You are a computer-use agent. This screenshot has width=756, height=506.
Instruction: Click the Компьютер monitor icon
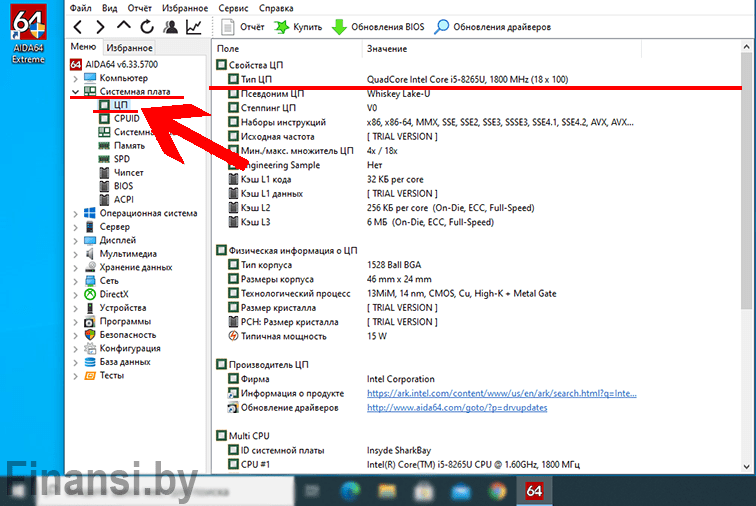click(x=90, y=78)
